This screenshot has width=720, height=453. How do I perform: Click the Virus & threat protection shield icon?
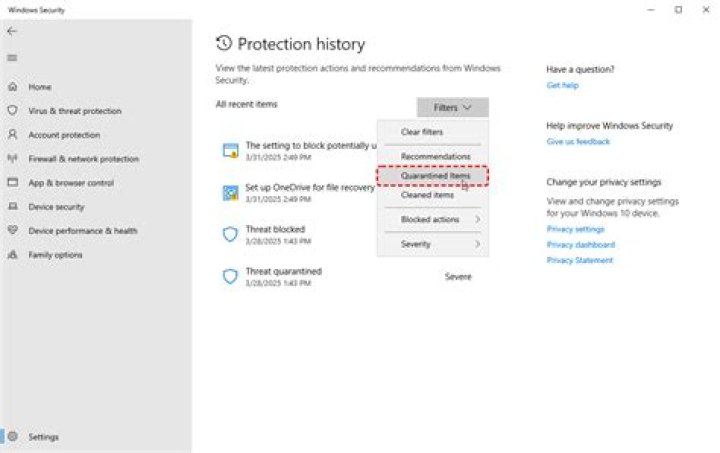[x=13, y=111]
